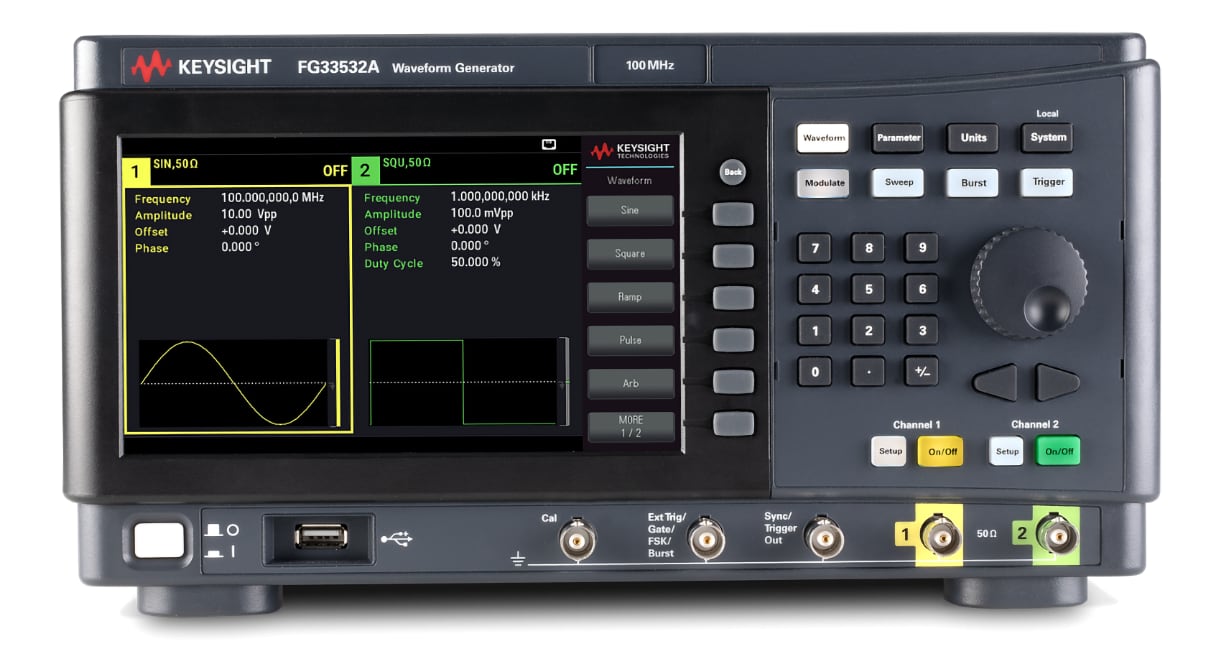Hit the round Back button
1220x650 pixels.
(x=733, y=172)
